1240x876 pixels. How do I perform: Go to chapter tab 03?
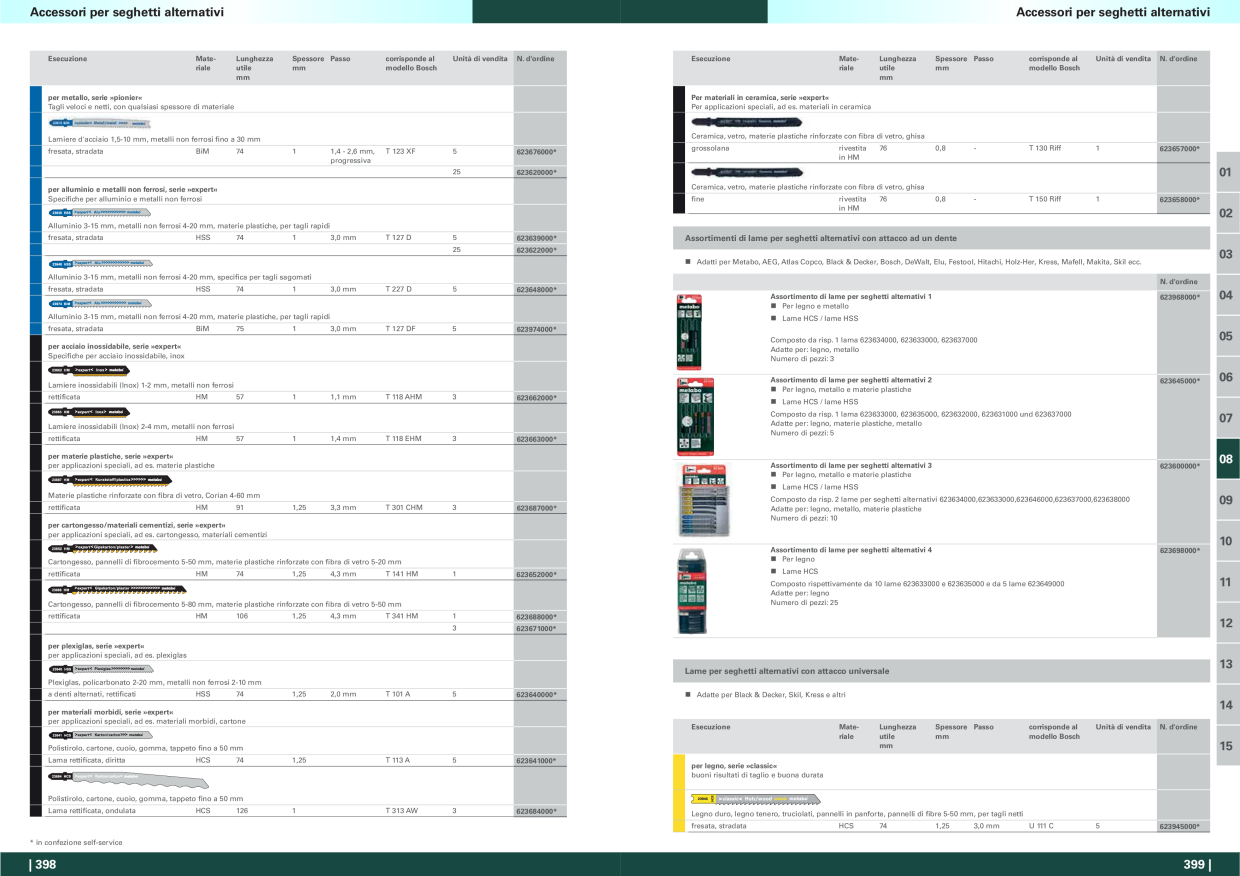click(1227, 254)
